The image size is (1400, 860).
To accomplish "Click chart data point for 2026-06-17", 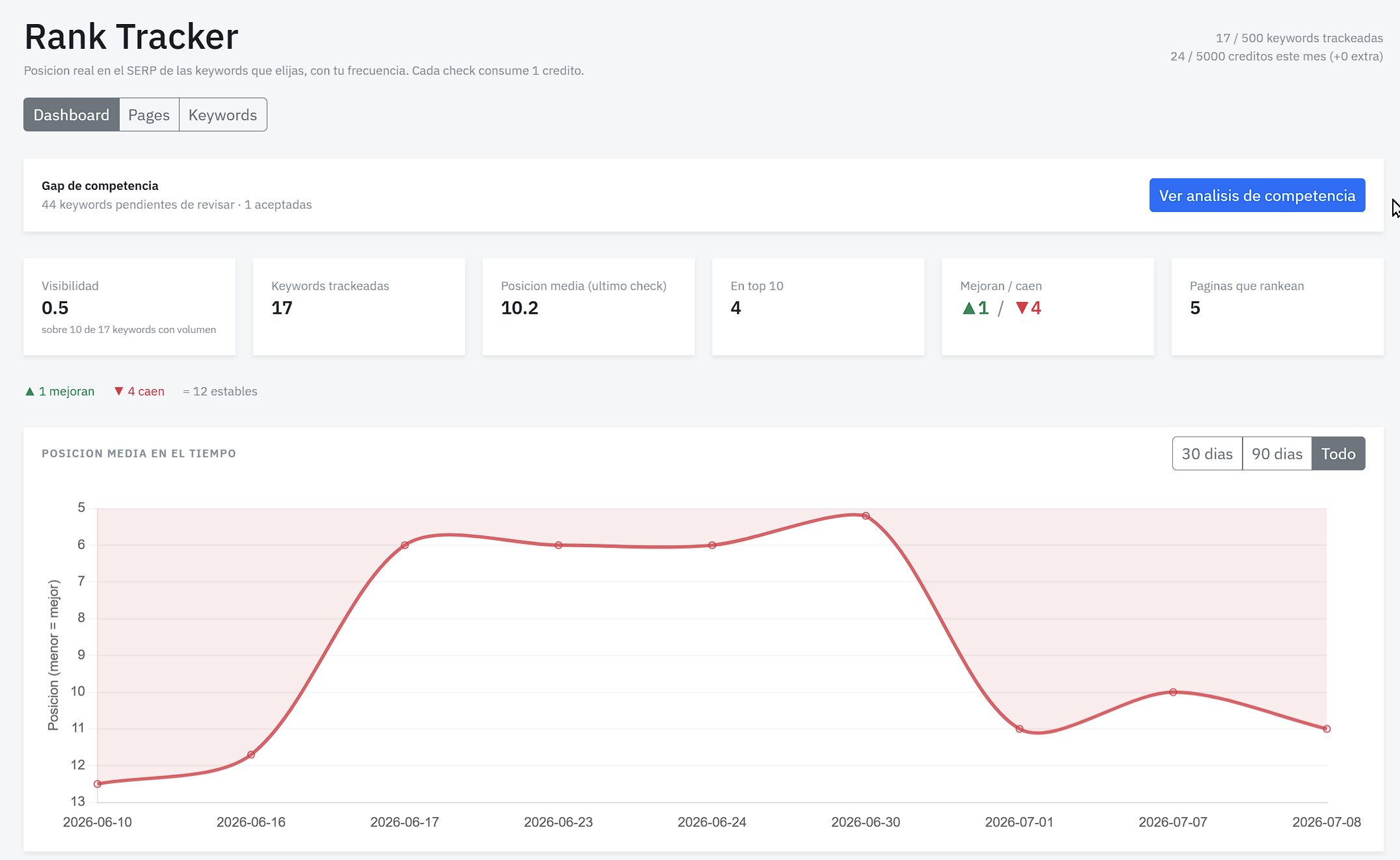I will [x=405, y=545].
